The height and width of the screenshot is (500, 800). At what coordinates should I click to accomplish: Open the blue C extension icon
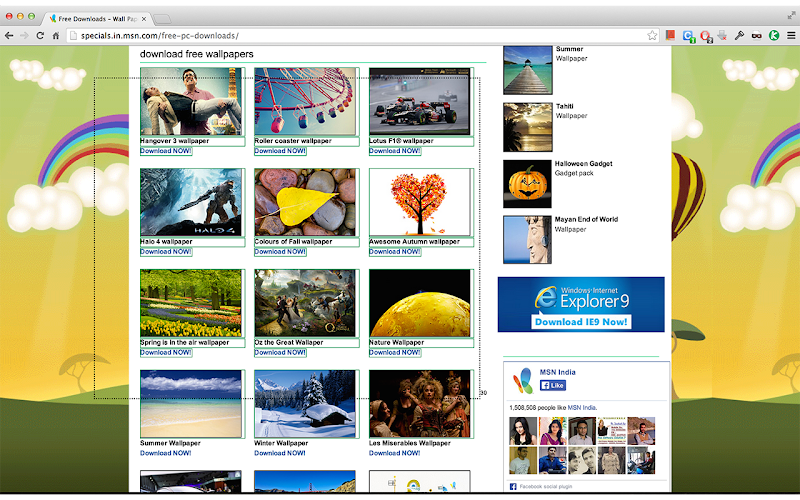pyautogui.click(x=688, y=36)
